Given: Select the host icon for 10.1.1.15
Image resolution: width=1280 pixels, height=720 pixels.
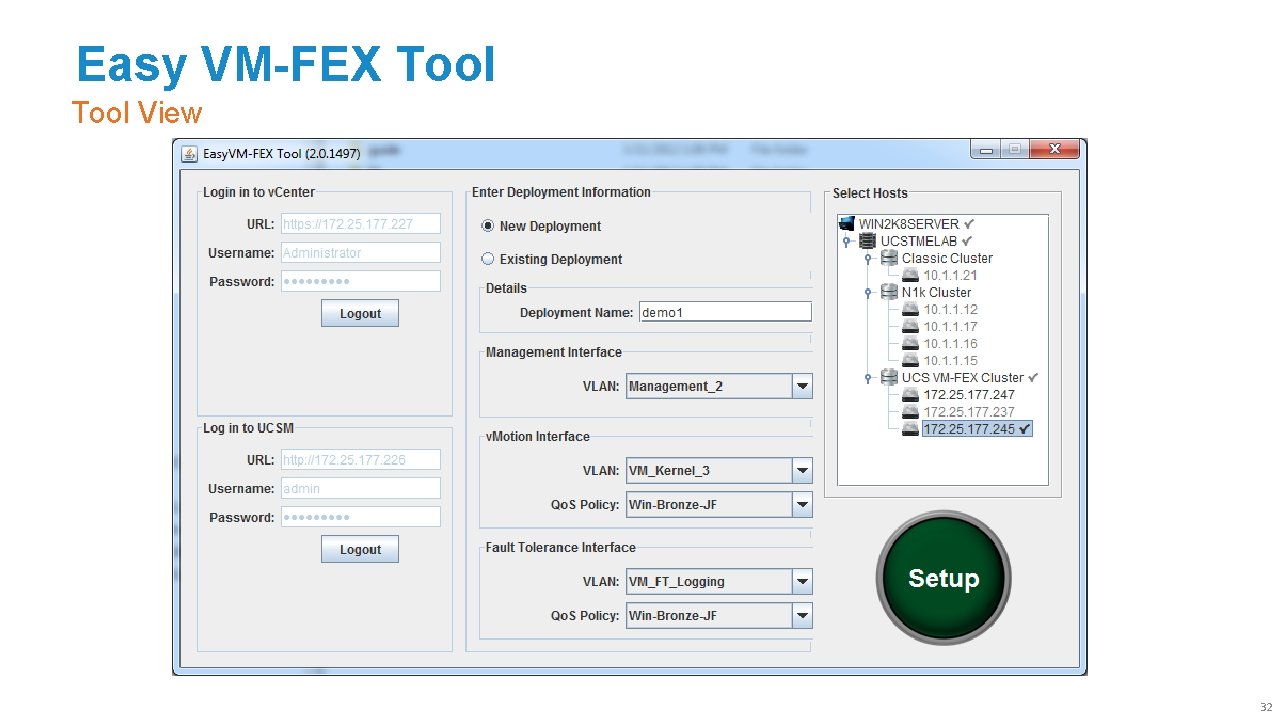Looking at the screenshot, I should click(x=910, y=360).
